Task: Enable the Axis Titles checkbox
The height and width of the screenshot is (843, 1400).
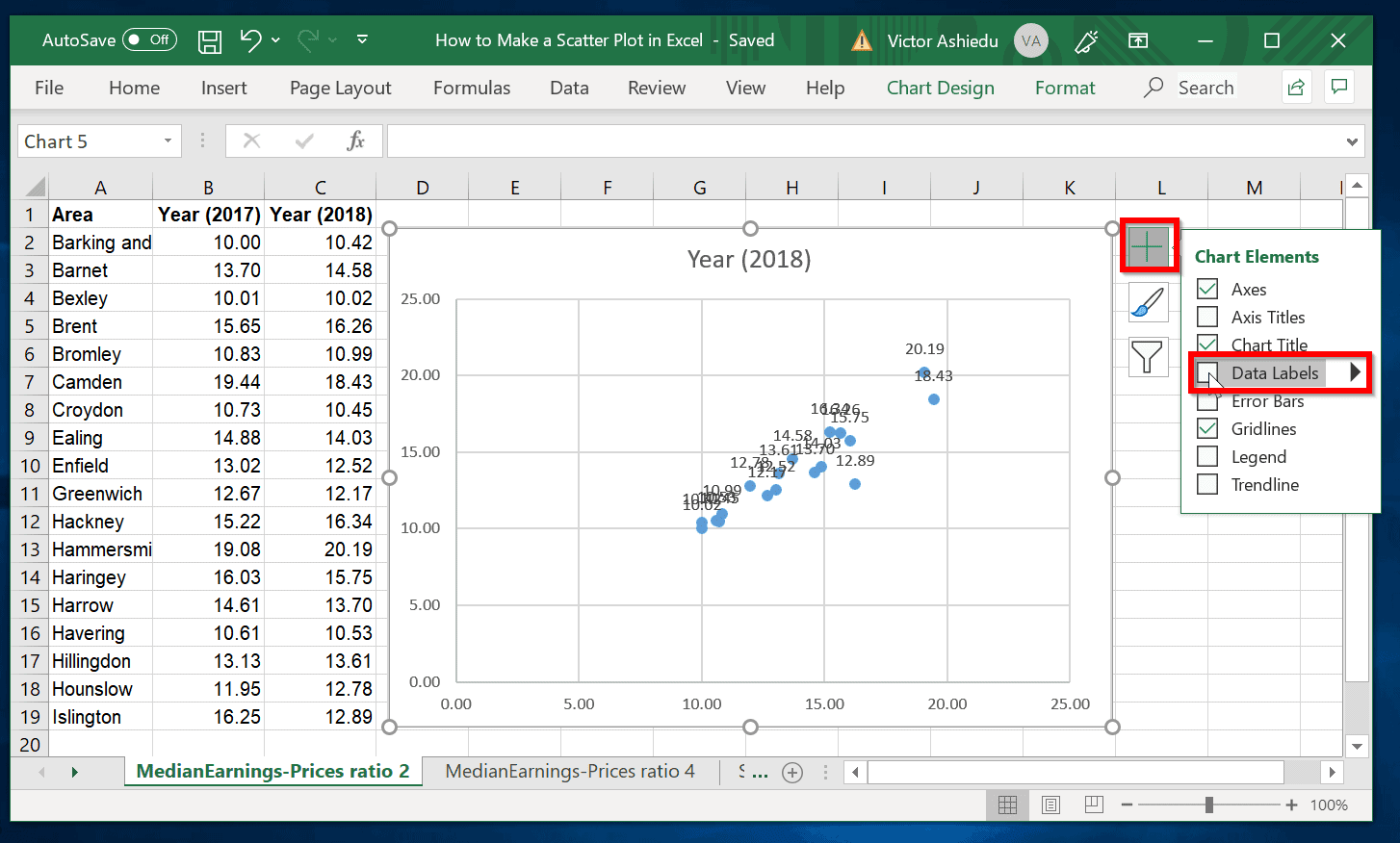Action: [1208, 317]
